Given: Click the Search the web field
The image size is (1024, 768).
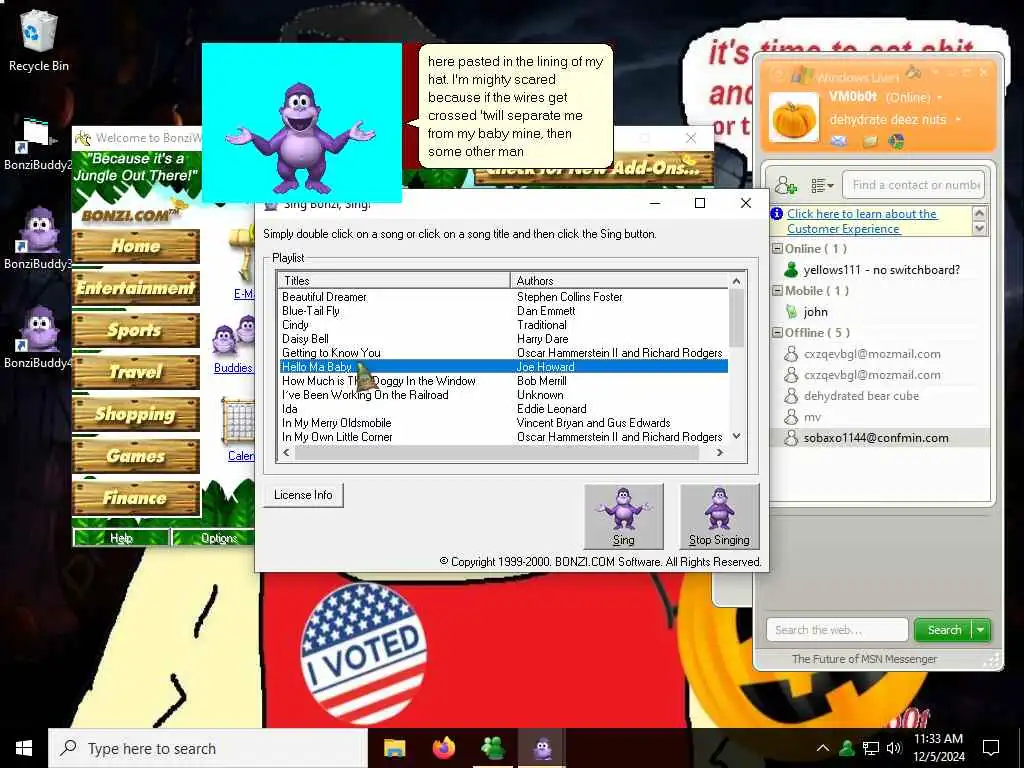Looking at the screenshot, I should point(837,630).
